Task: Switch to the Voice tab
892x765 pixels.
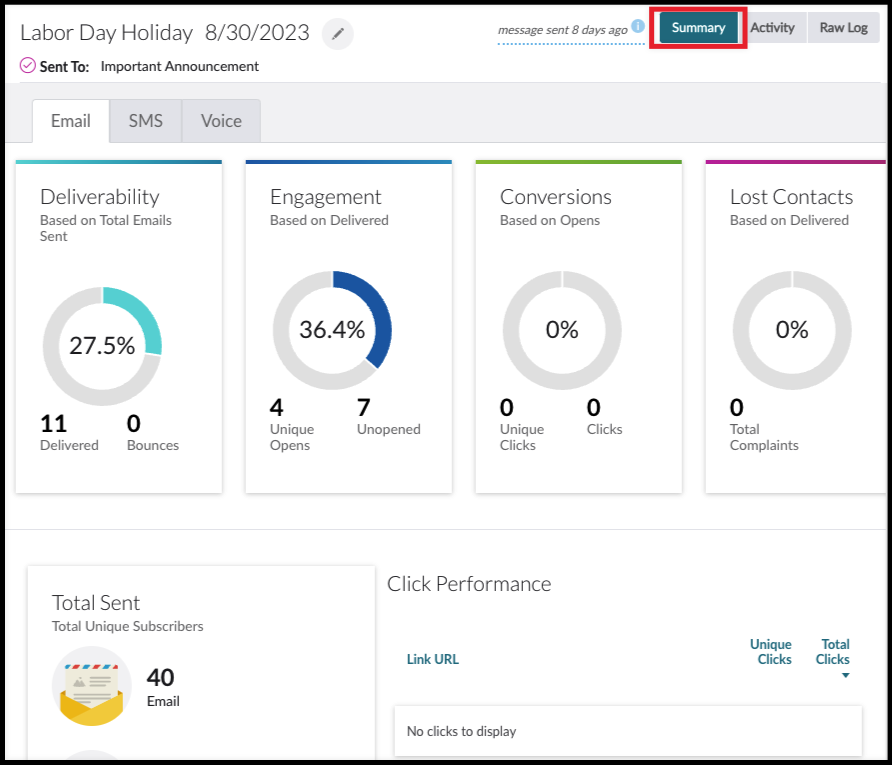Action: 221,121
